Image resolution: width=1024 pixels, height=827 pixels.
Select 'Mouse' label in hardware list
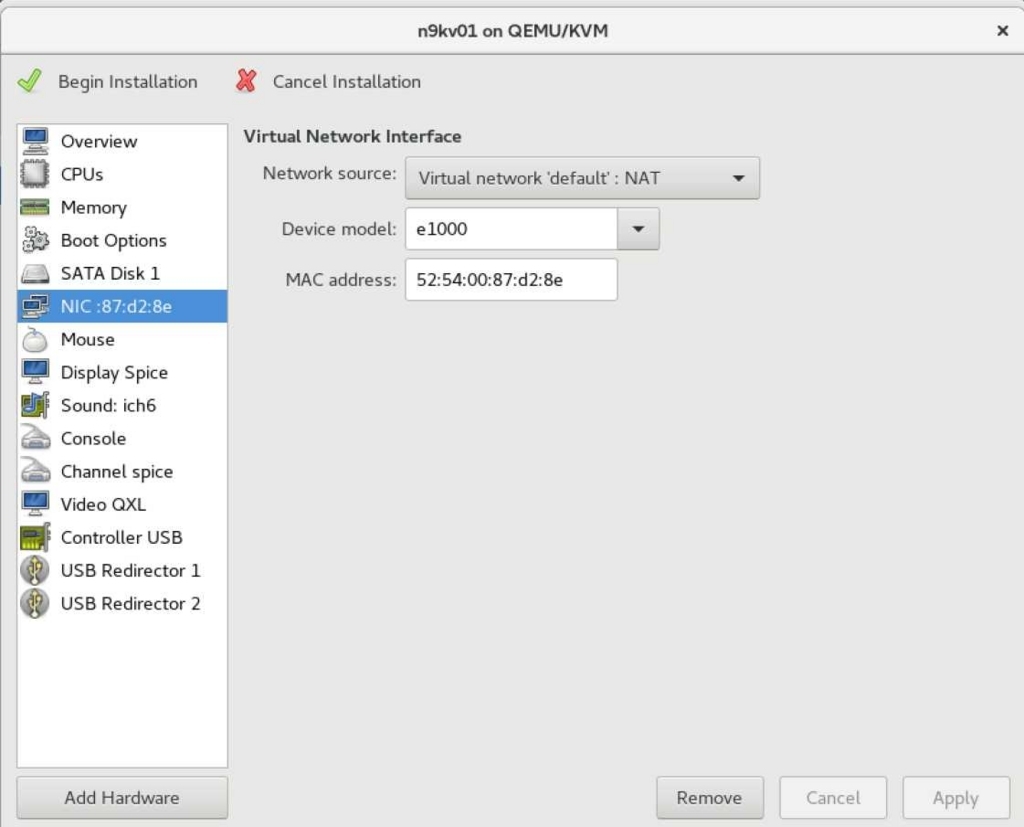[x=88, y=340]
